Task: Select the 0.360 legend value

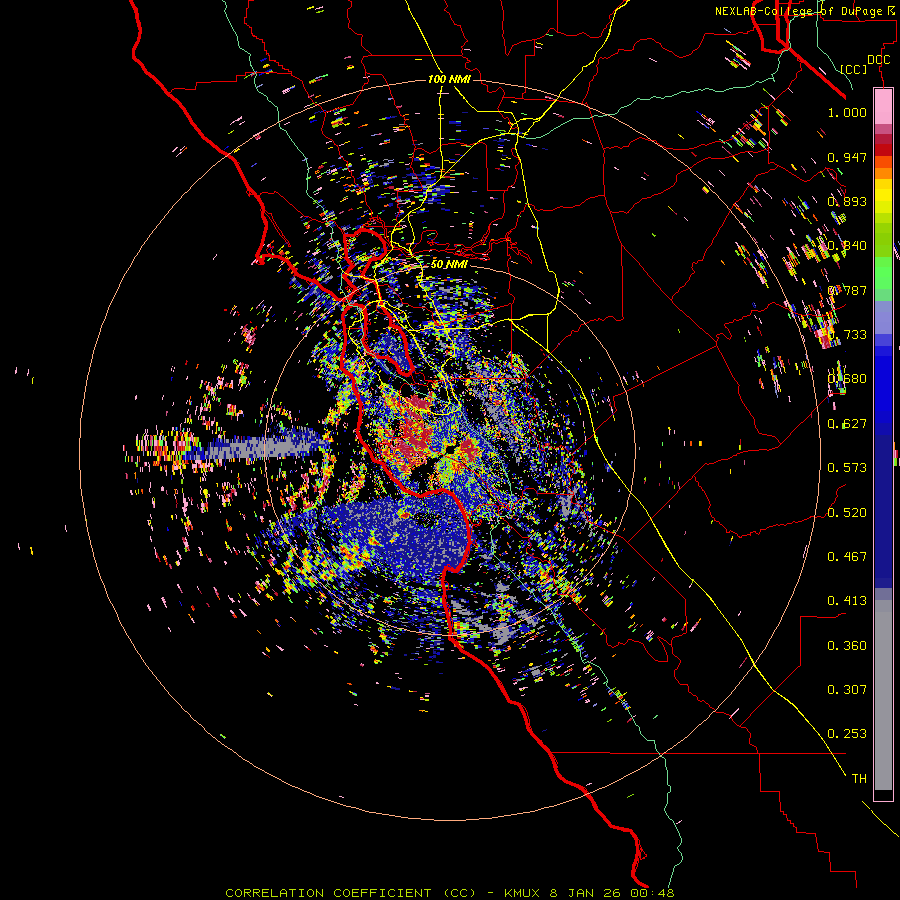Action: pos(847,646)
